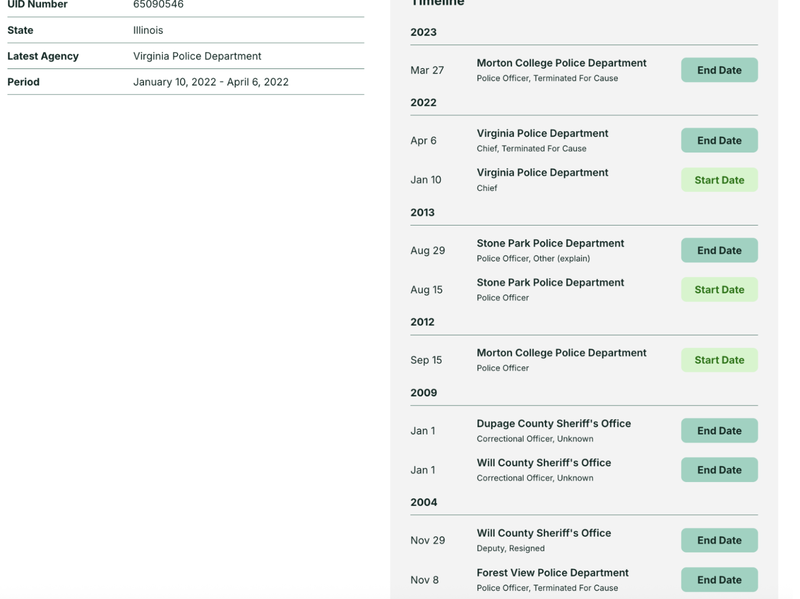Select the Stone Park Police Department Aug 15 entry
The height and width of the screenshot is (599, 800).
(x=548, y=282)
